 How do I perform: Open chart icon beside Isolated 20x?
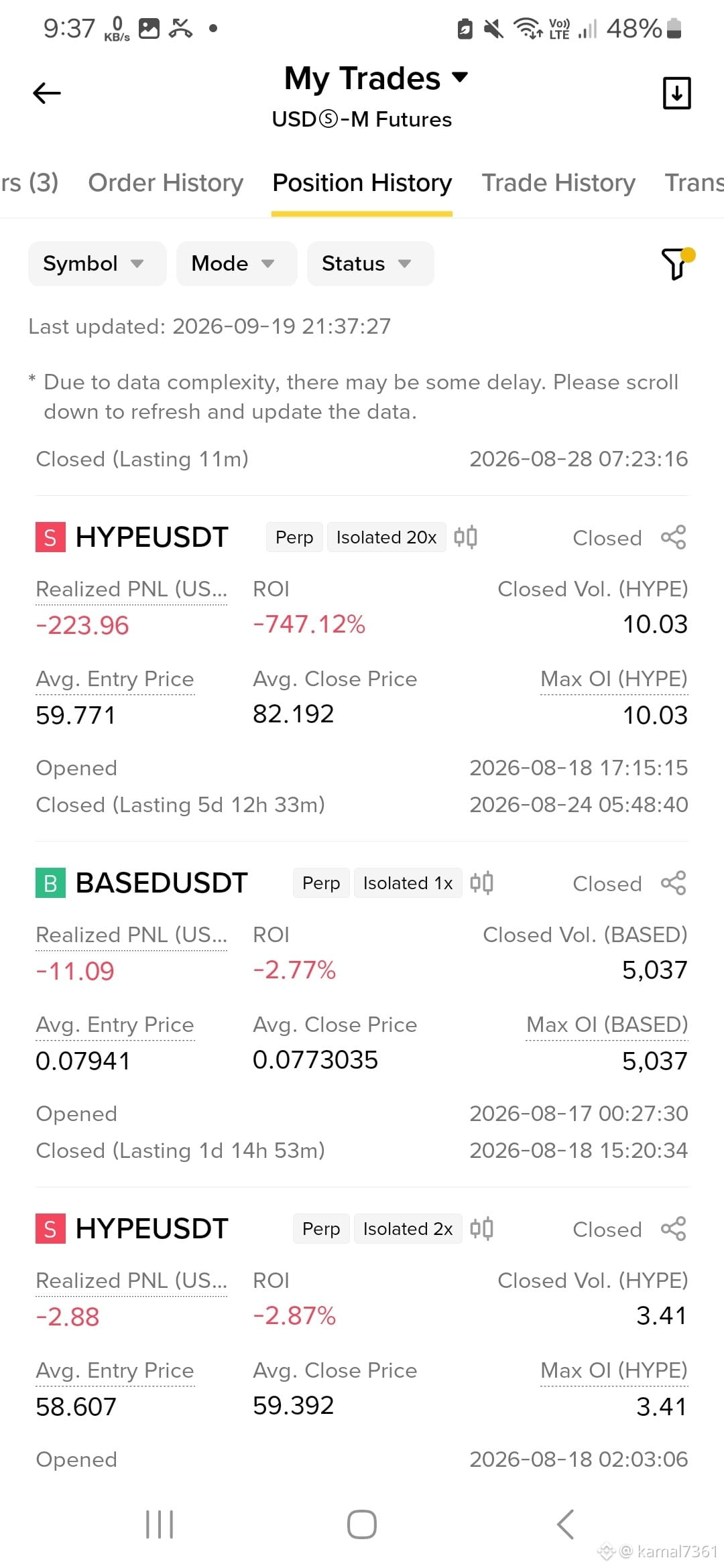(x=465, y=537)
